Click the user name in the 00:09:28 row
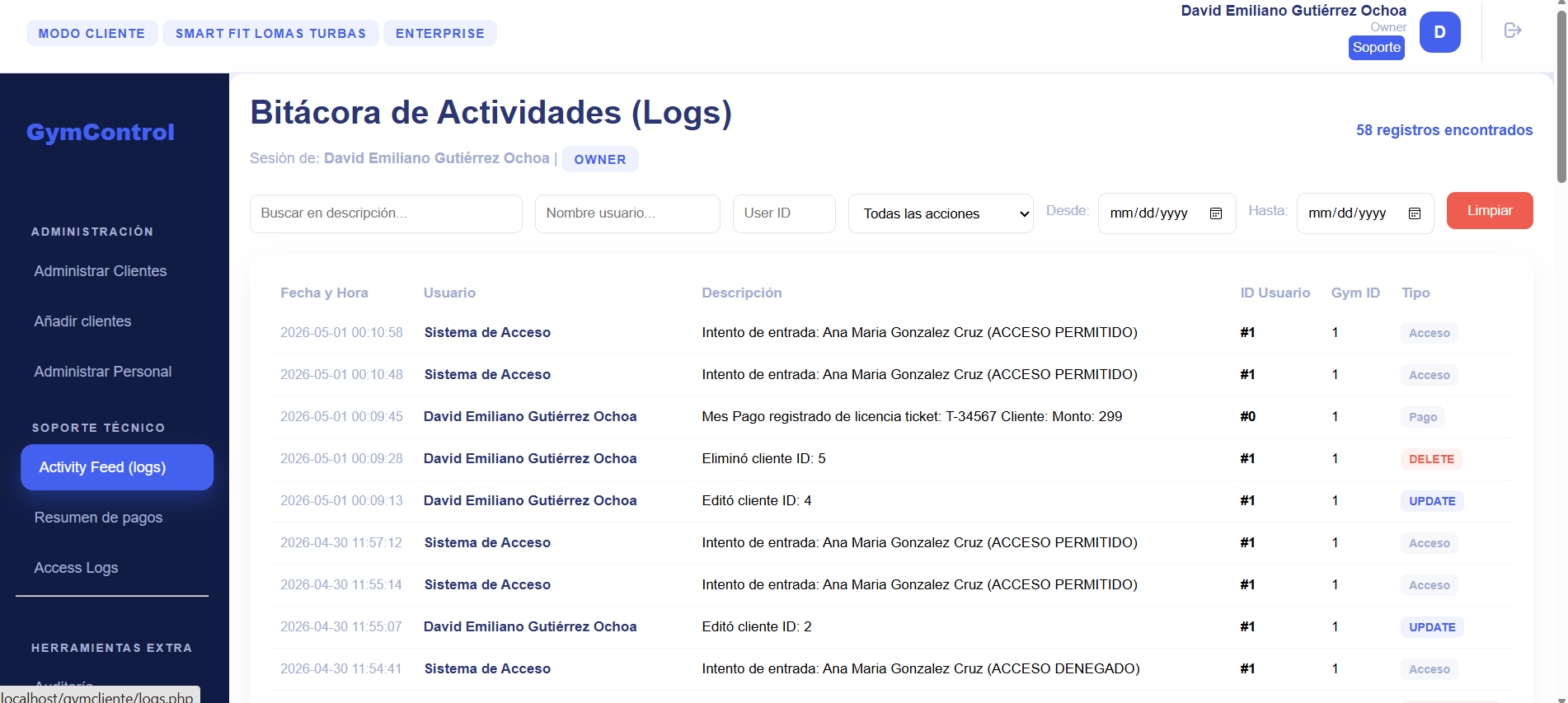 coord(530,459)
